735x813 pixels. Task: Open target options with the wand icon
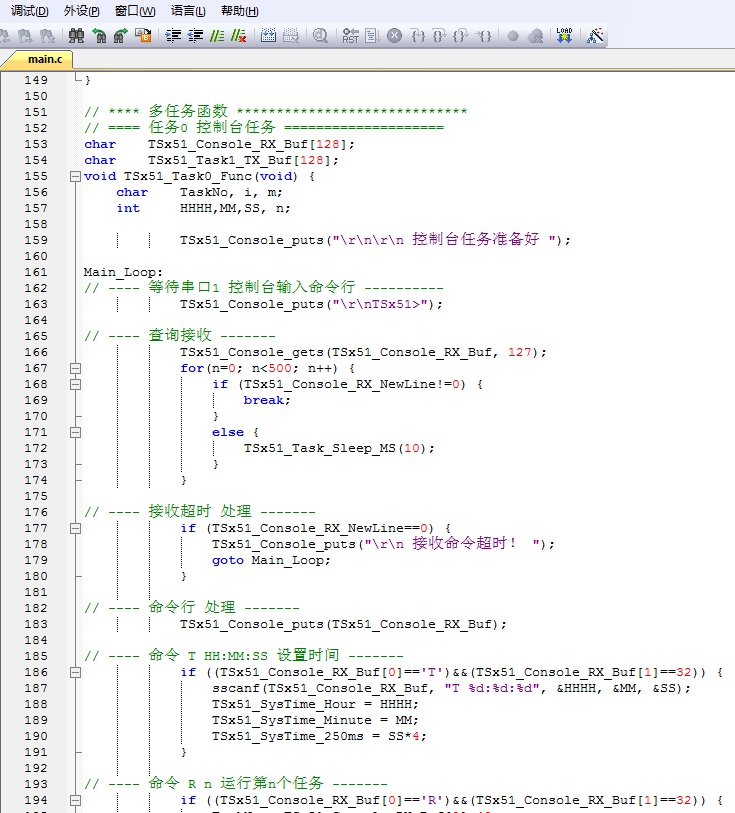[595, 36]
